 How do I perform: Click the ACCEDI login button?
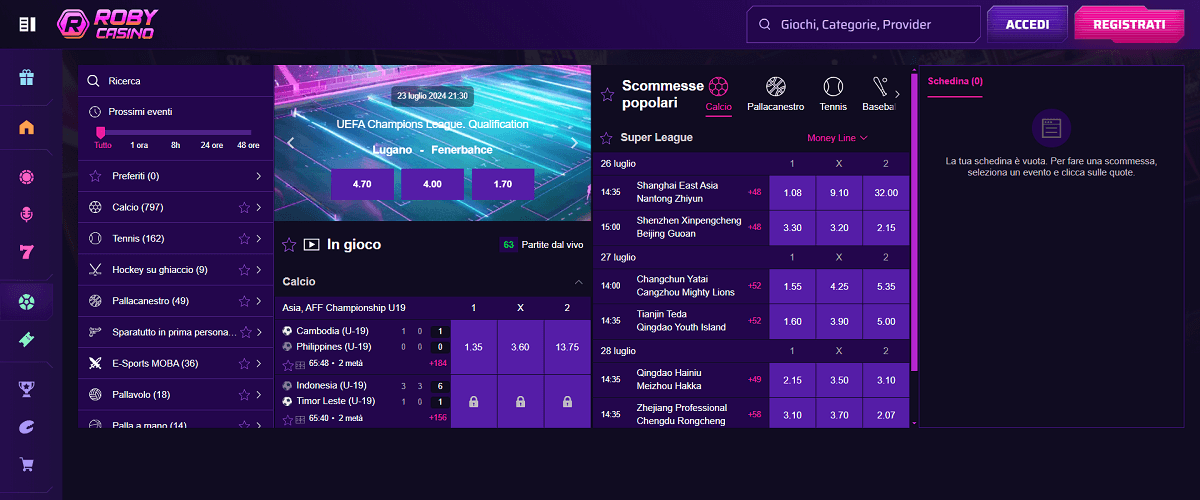pyautogui.click(x=1027, y=25)
